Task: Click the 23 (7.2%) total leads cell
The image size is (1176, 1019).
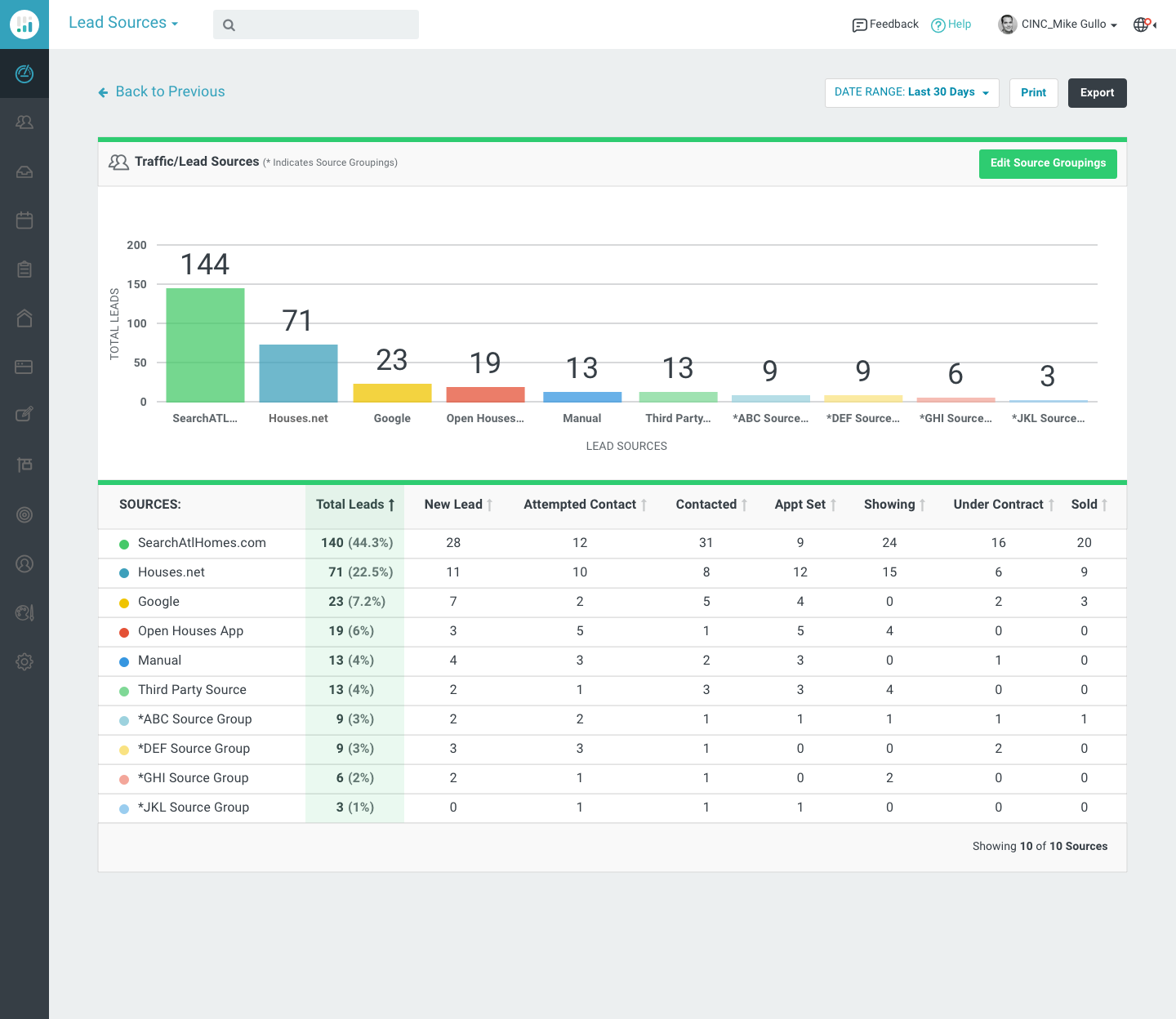Action: (x=357, y=602)
